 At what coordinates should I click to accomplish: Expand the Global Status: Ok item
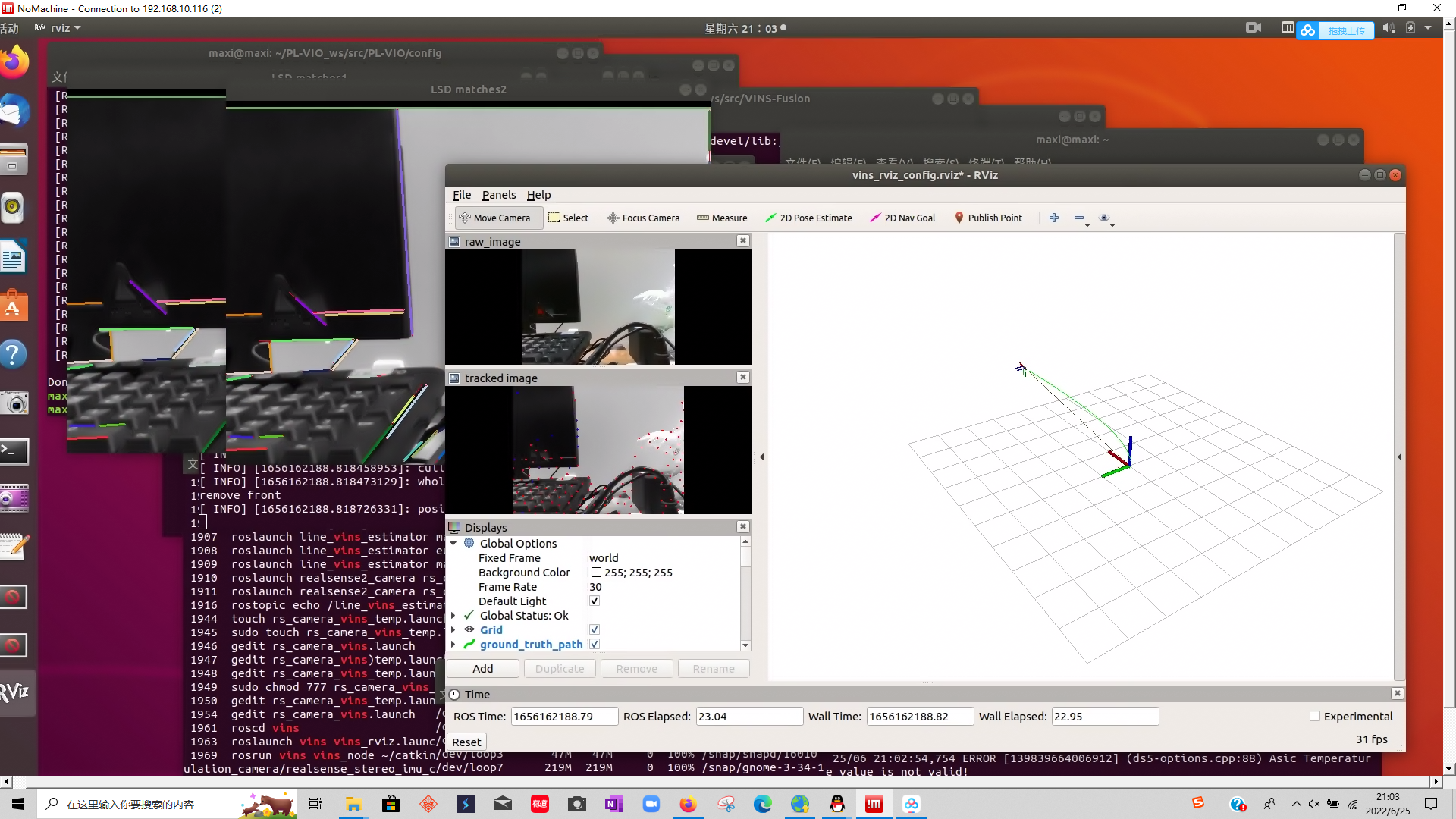point(453,616)
